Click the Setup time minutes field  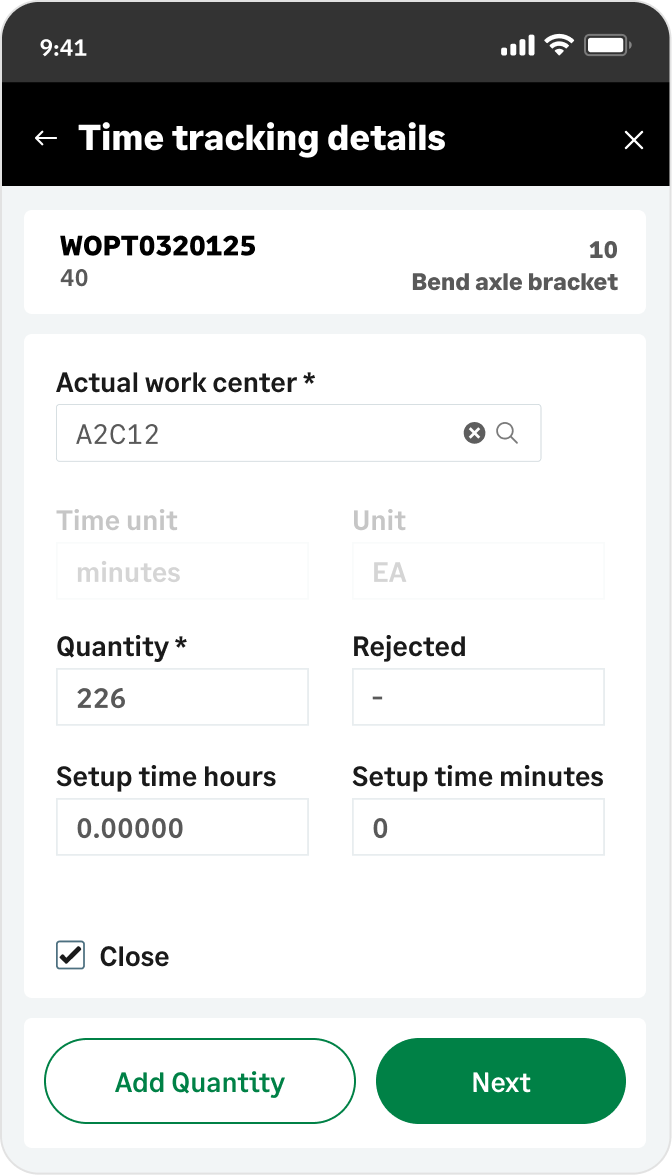click(x=478, y=827)
